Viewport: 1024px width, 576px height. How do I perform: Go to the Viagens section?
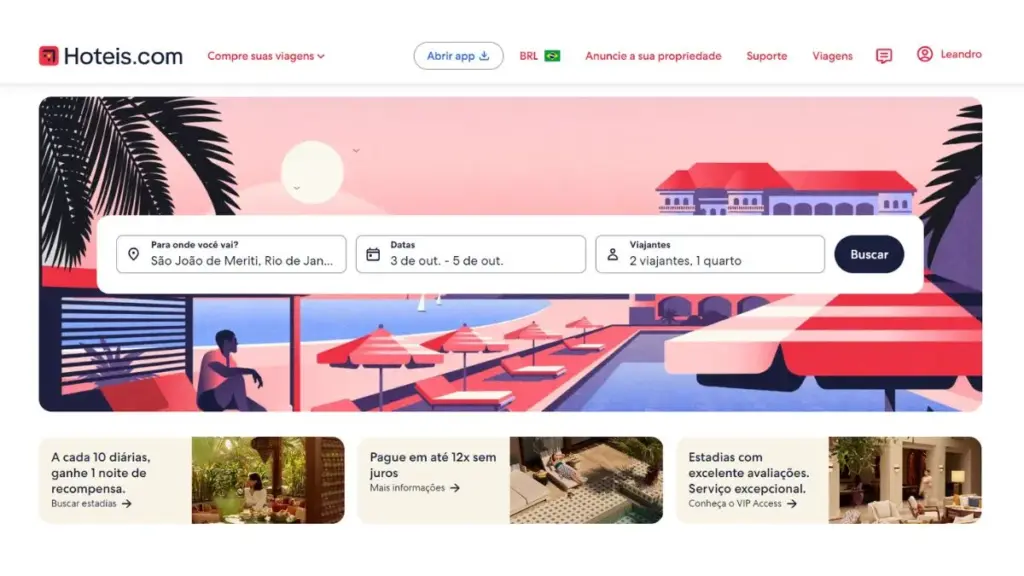pyautogui.click(x=832, y=56)
